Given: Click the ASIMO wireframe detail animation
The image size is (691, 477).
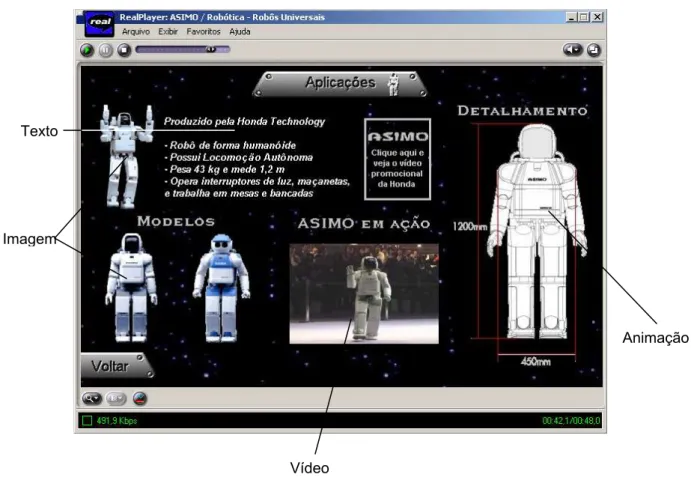Looking at the screenshot, I should tap(537, 232).
